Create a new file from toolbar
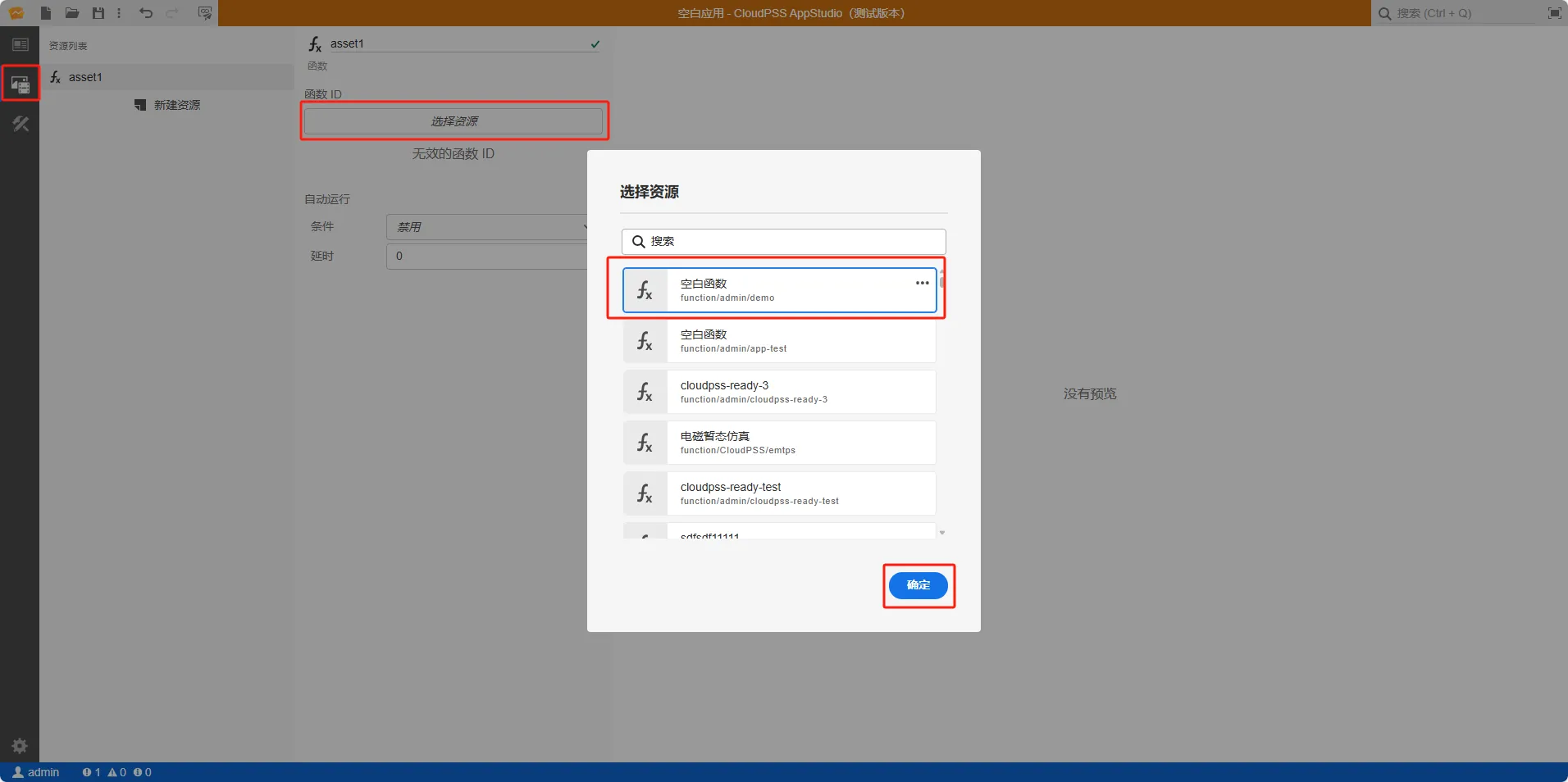 click(46, 13)
